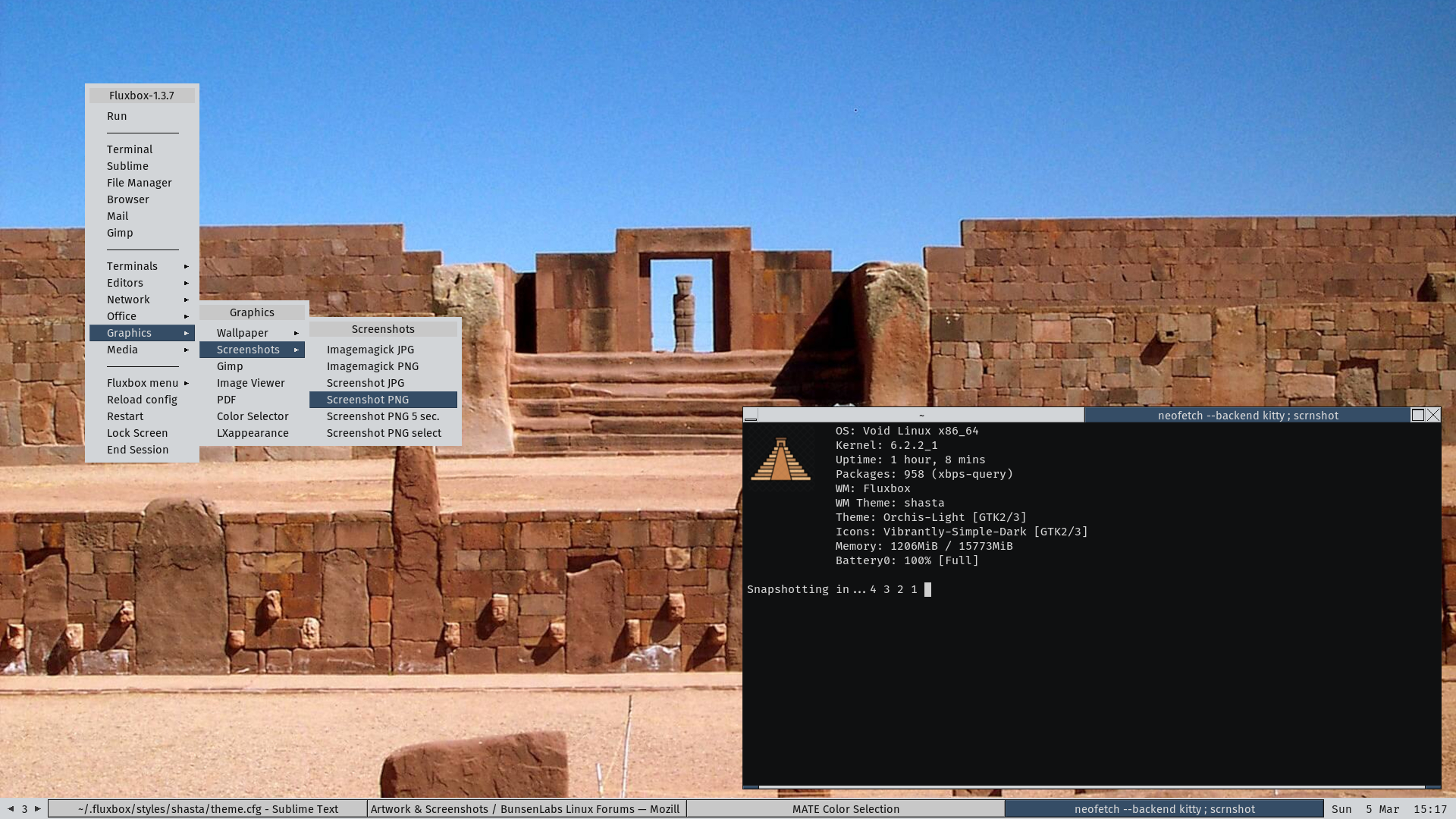Choose End Session entry
The width and height of the screenshot is (1456, 819).
click(x=142, y=450)
